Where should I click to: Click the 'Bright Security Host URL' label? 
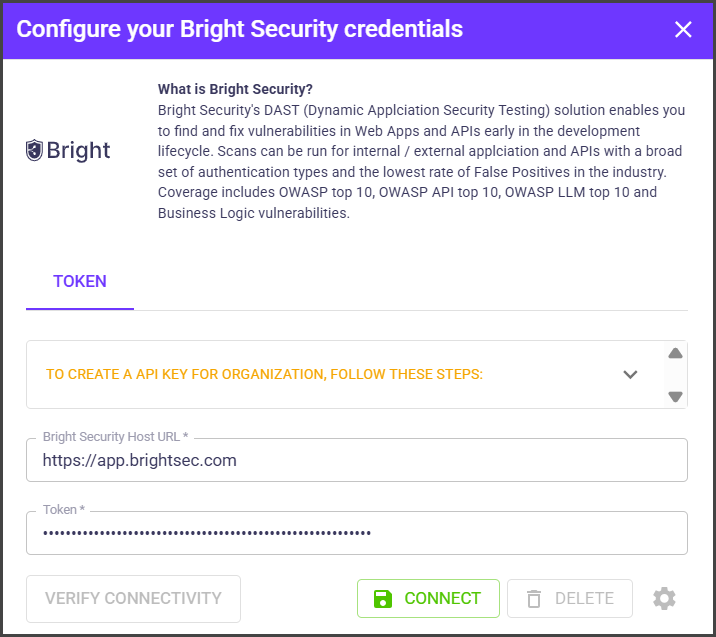pos(115,438)
